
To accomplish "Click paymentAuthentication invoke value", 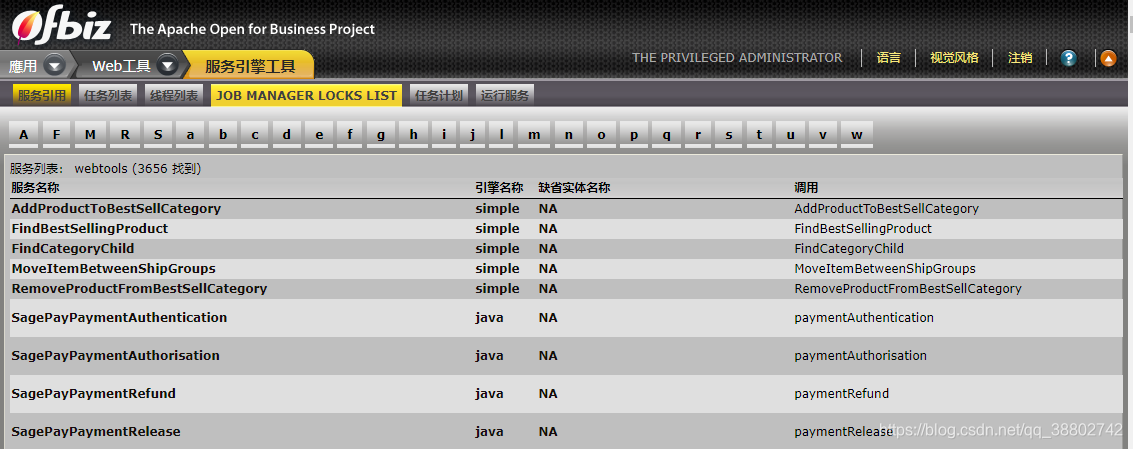I will (x=864, y=317).
